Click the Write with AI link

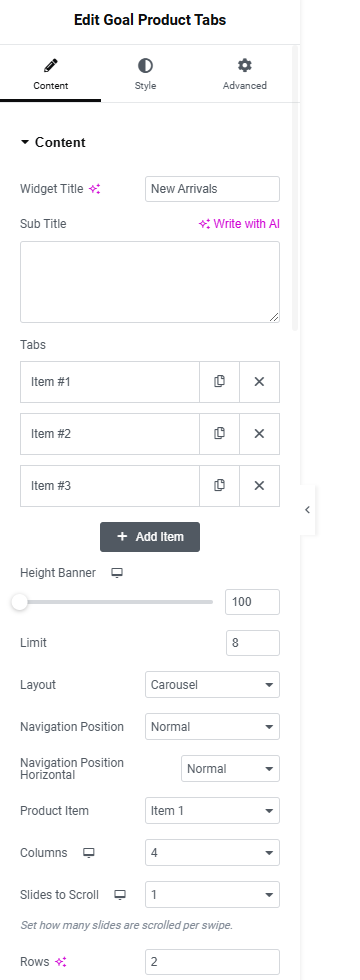(x=239, y=224)
